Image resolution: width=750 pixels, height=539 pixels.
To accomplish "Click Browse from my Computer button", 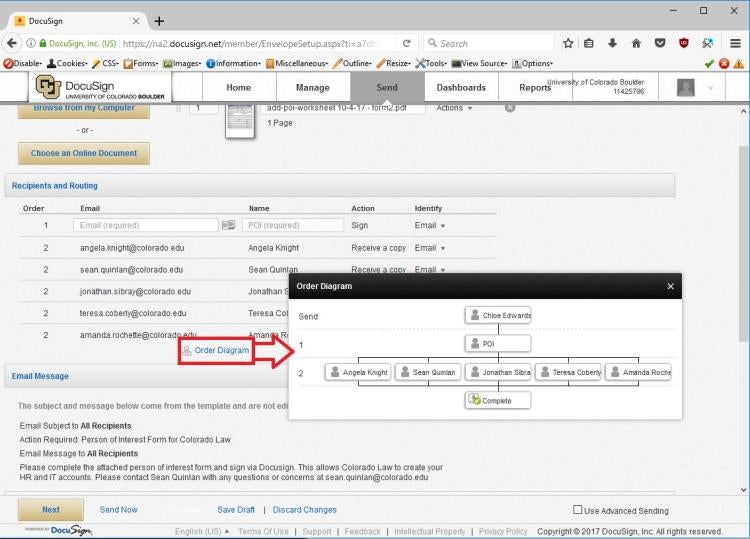I will [84, 110].
